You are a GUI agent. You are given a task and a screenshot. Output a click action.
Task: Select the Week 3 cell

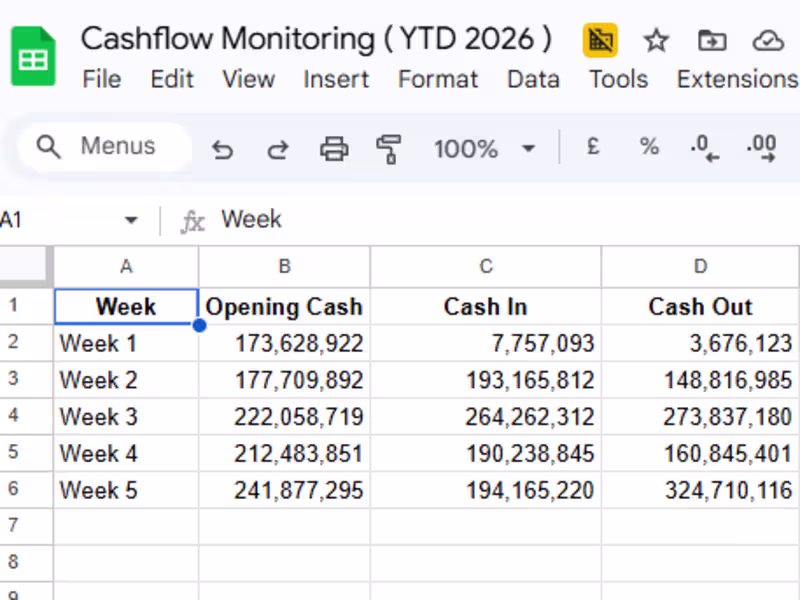pyautogui.click(x=126, y=417)
